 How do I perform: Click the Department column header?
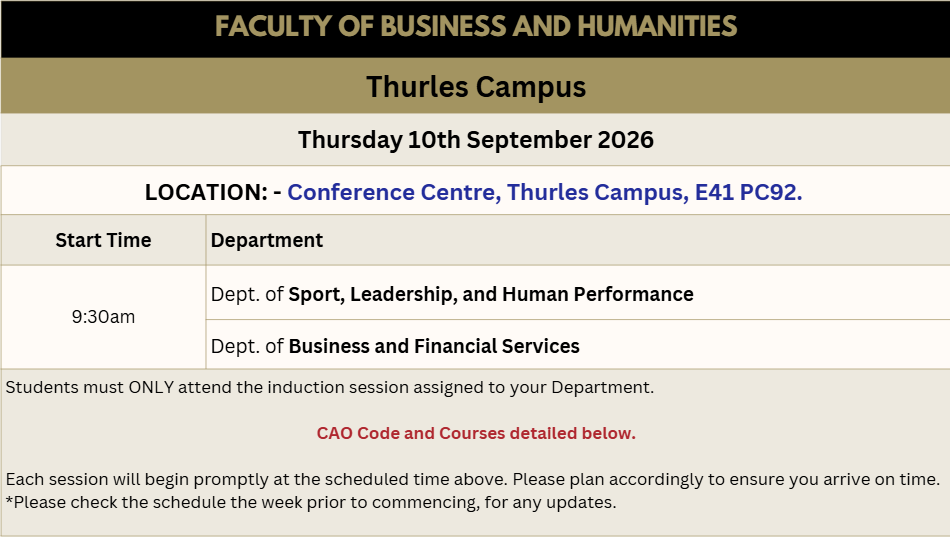tap(267, 241)
